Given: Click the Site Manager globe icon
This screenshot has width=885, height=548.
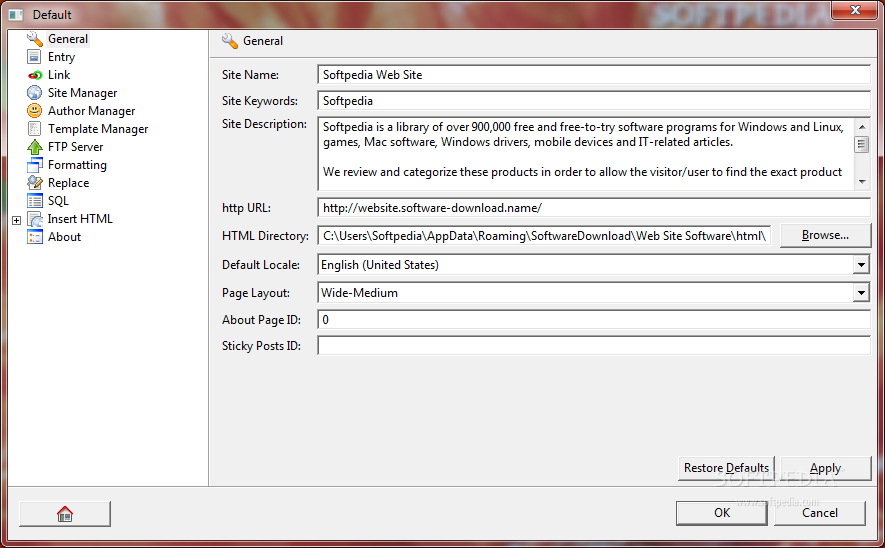Looking at the screenshot, I should [34, 93].
